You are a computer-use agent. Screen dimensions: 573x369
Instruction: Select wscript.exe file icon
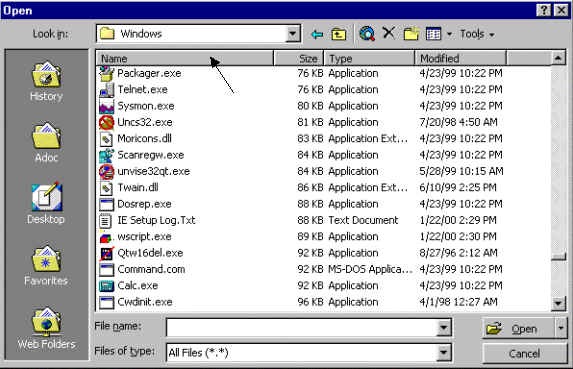pyautogui.click(x=106, y=237)
